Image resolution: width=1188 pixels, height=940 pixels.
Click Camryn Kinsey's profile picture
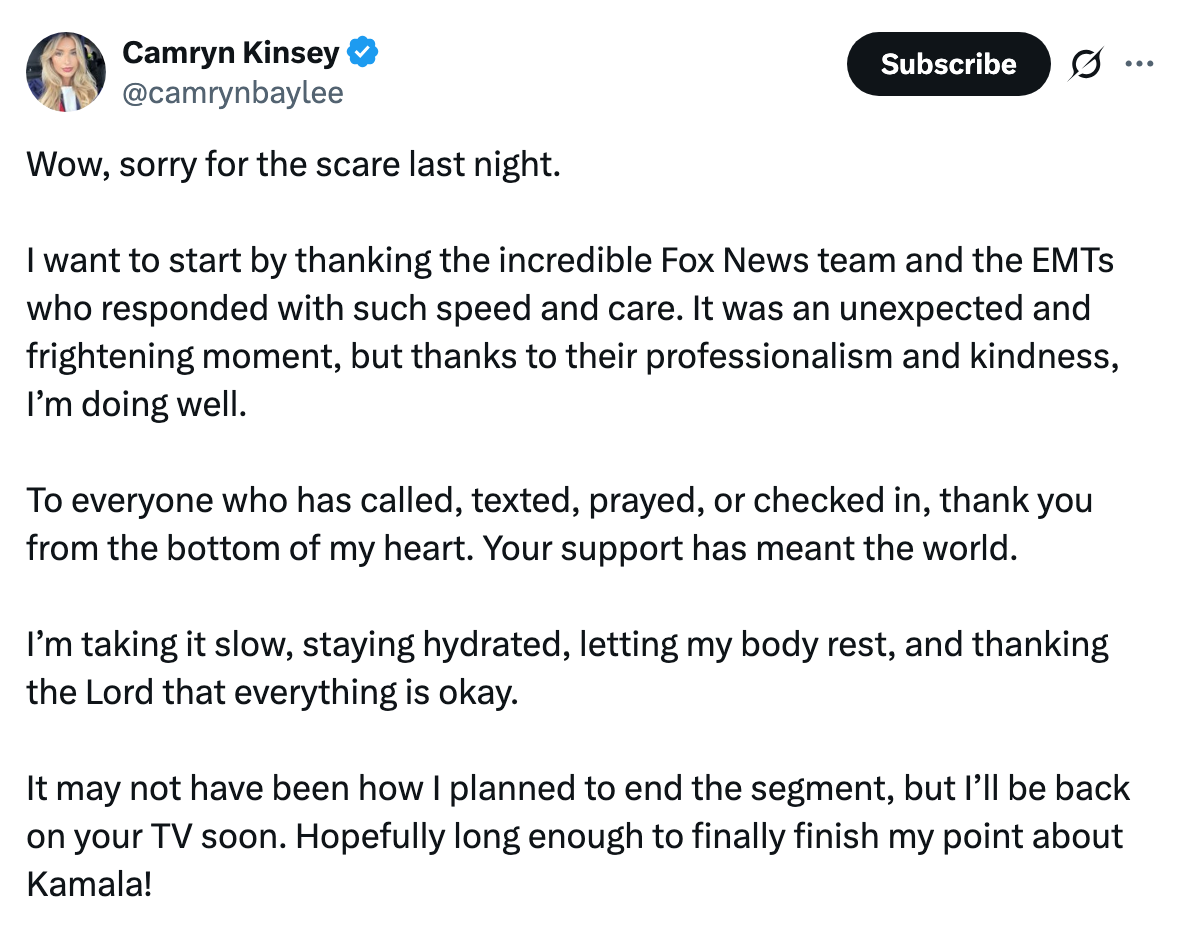(67, 71)
